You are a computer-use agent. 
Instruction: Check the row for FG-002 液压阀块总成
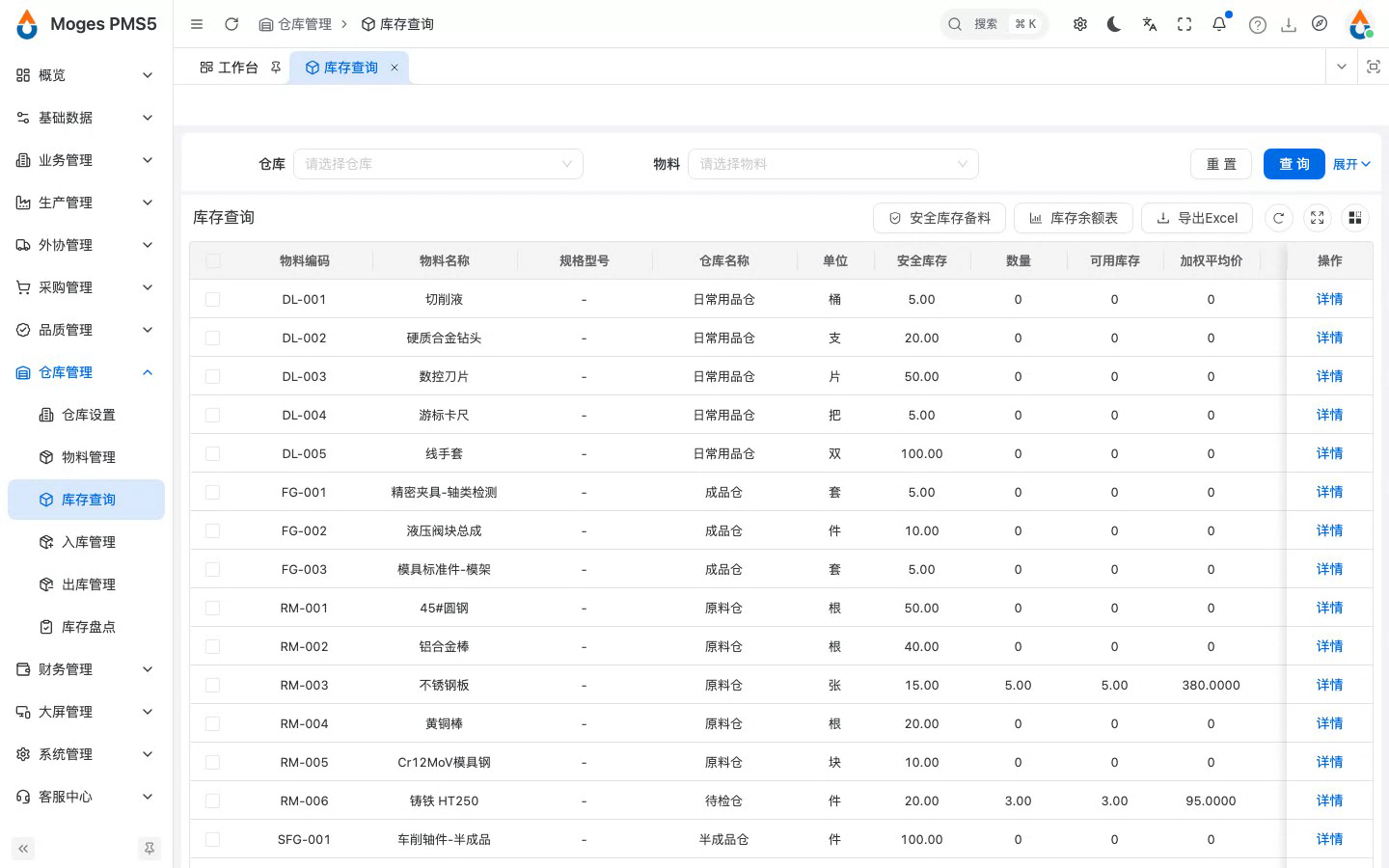pyautogui.click(x=213, y=531)
